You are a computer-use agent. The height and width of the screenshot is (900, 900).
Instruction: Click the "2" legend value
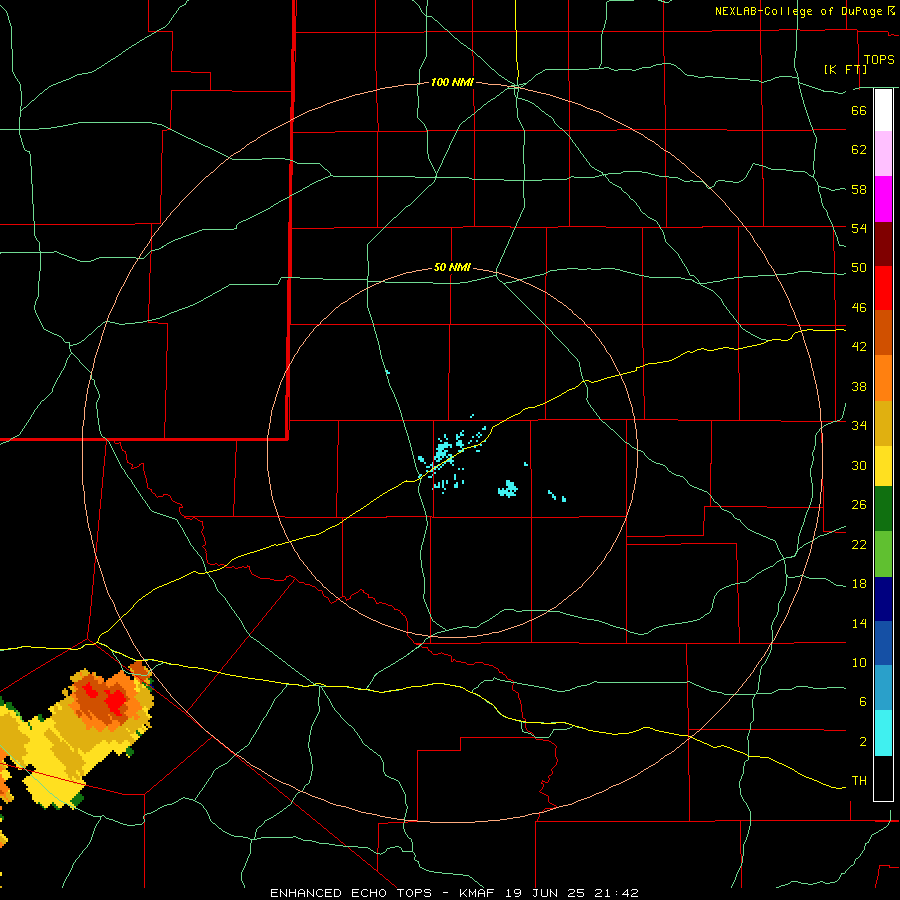[x=862, y=742]
